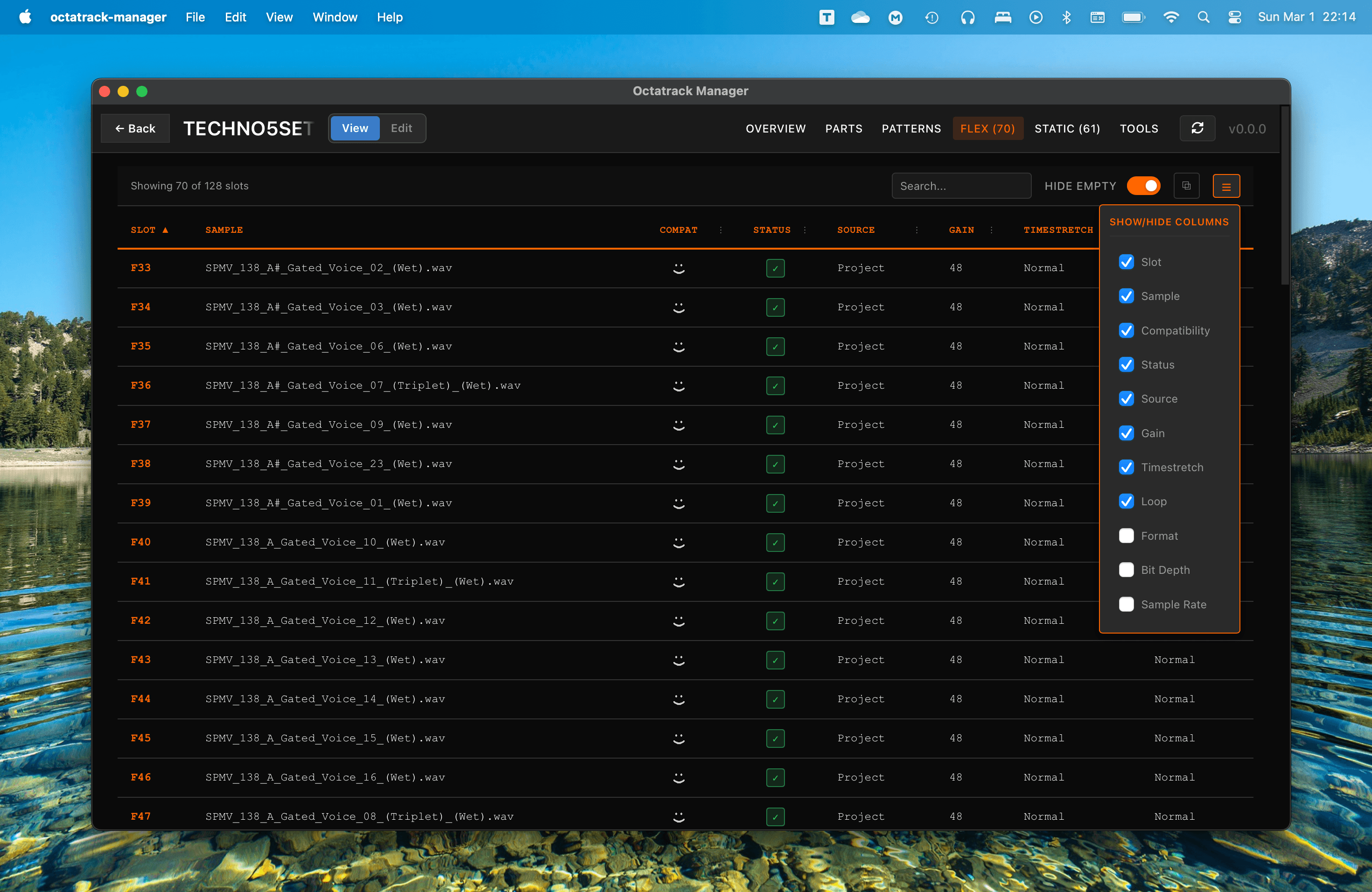The image size is (1372, 892).
Task: Click the green status checkmark for slot F40
Action: click(x=775, y=542)
